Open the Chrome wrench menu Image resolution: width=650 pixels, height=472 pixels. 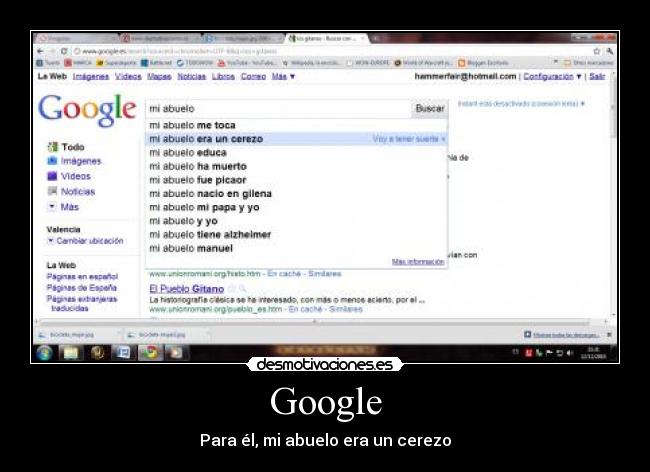[x=609, y=51]
